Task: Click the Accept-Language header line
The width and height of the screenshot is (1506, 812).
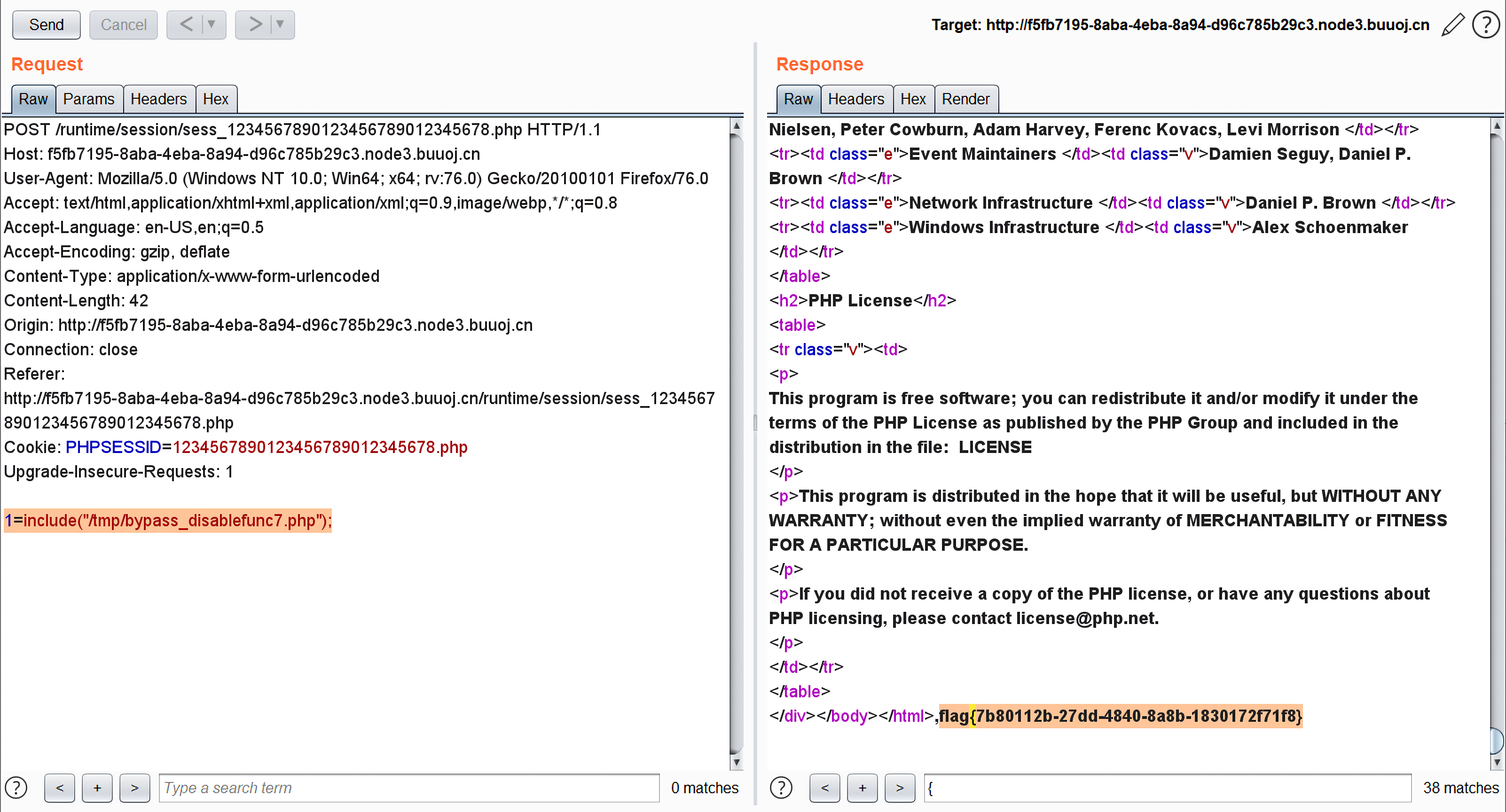Action: 134,227
